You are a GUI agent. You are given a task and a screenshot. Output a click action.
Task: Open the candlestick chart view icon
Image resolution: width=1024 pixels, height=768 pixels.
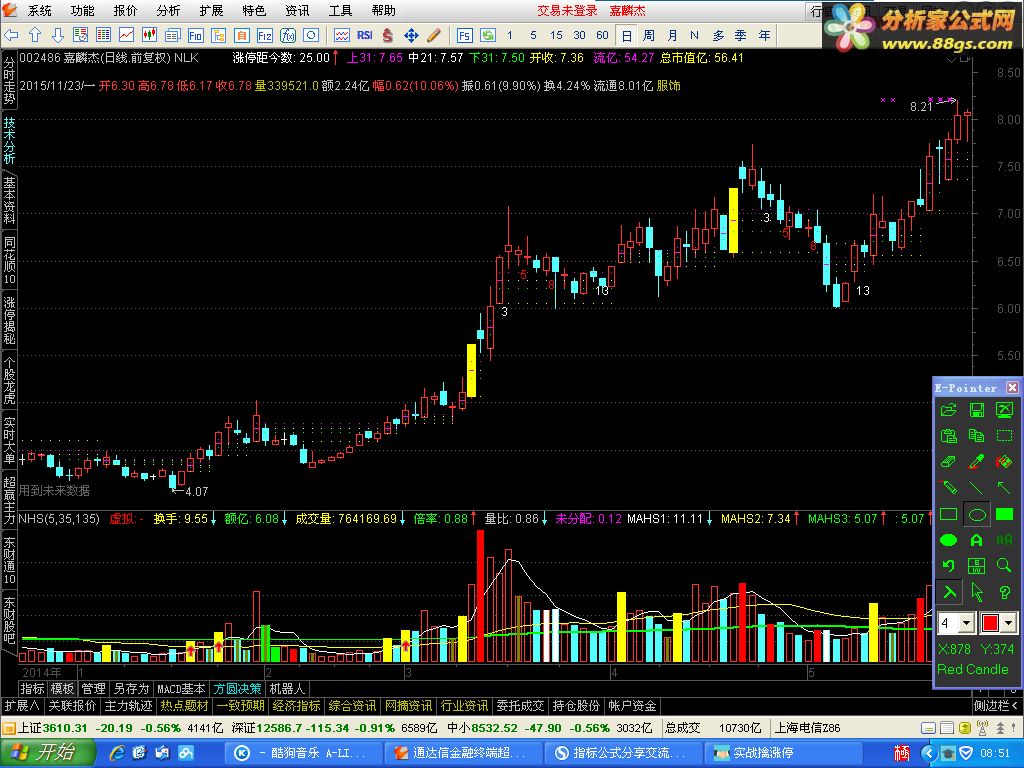coord(149,35)
